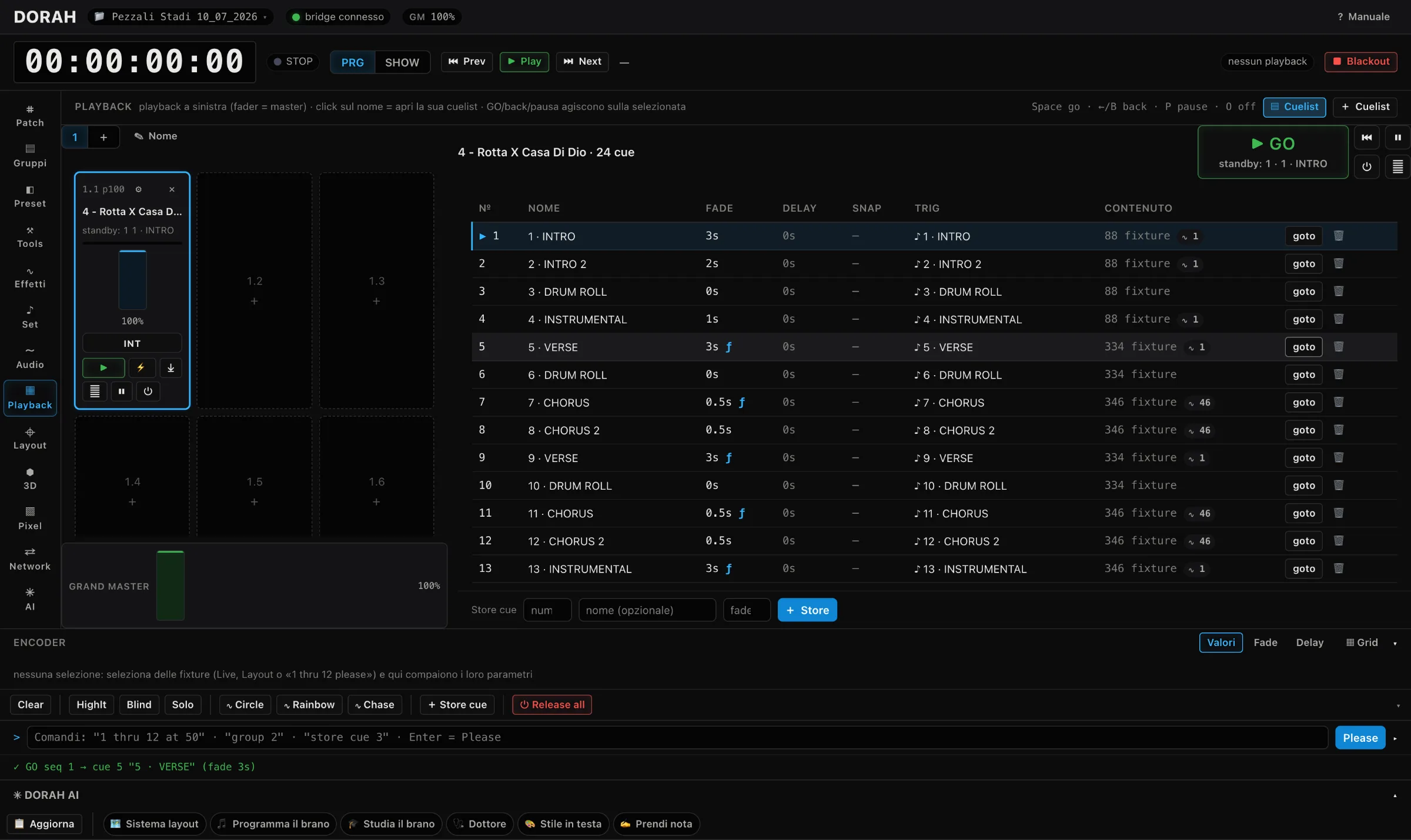Open the Tools section in sidebar

30,237
